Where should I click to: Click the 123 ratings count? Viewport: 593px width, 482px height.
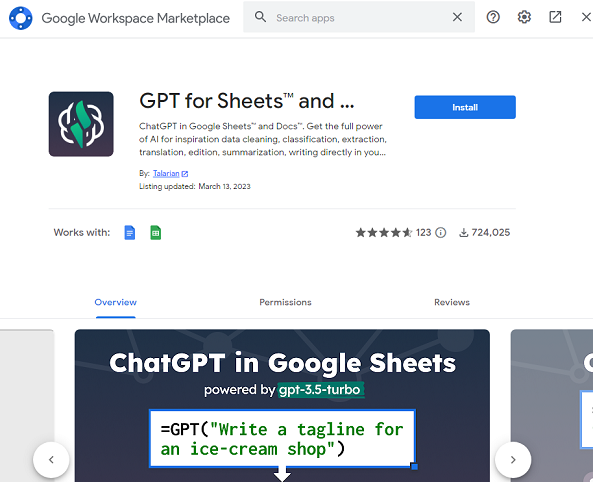tap(423, 232)
